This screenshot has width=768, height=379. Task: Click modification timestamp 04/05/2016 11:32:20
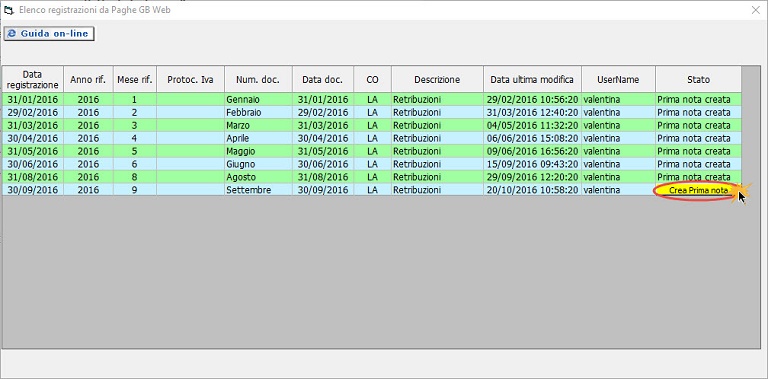pyautogui.click(x=532, y=125)
